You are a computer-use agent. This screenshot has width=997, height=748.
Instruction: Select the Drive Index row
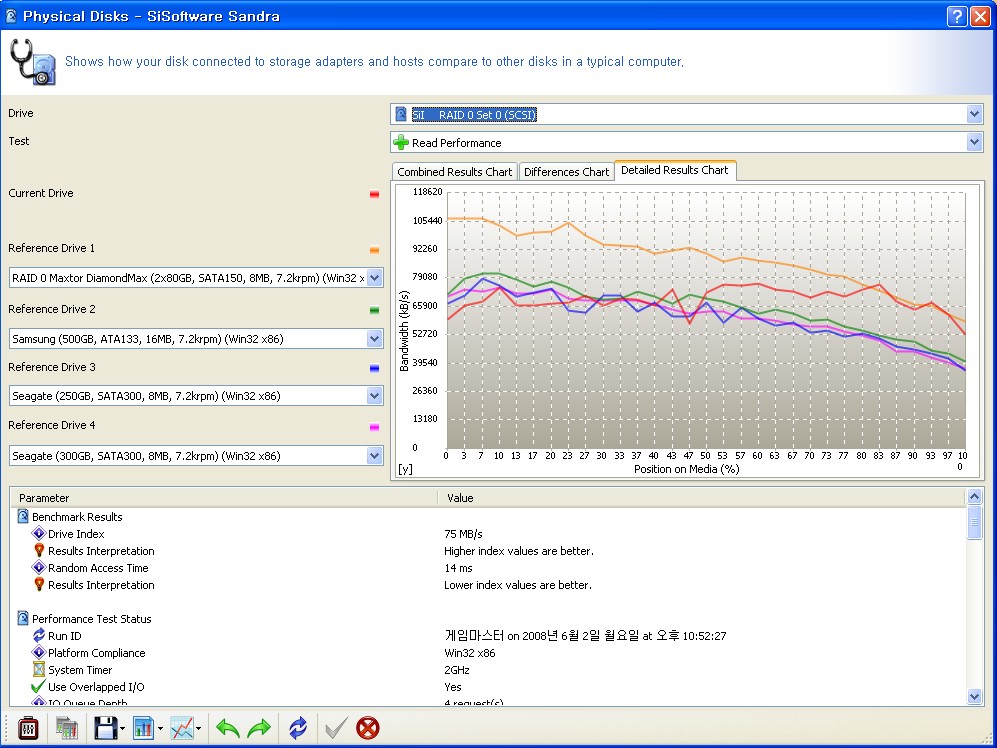[488, 534]
